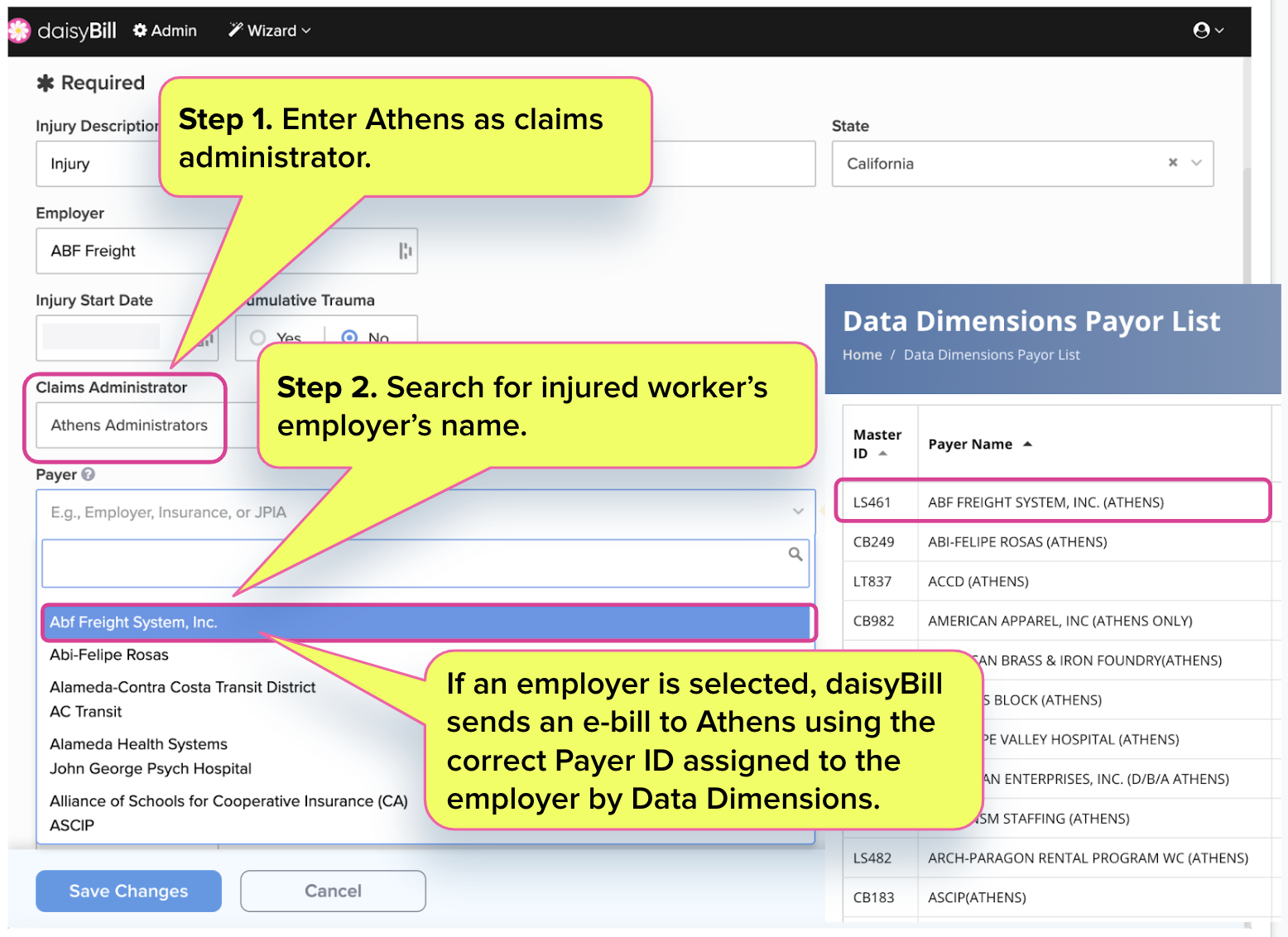Open the Admin gear menu
1288x937 pixels.
click(165, 31)
